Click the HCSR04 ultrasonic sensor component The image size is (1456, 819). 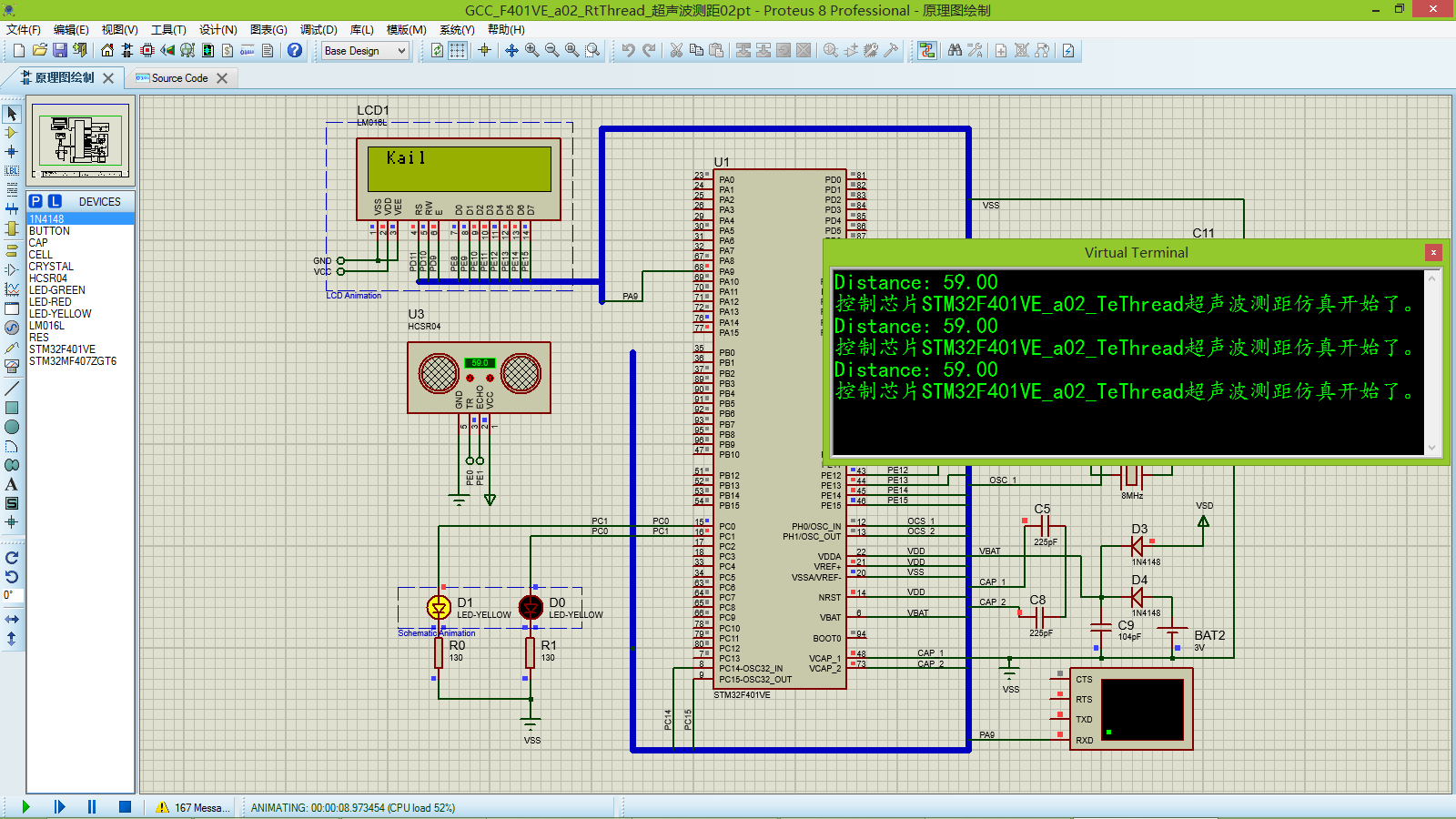[479, 378]
